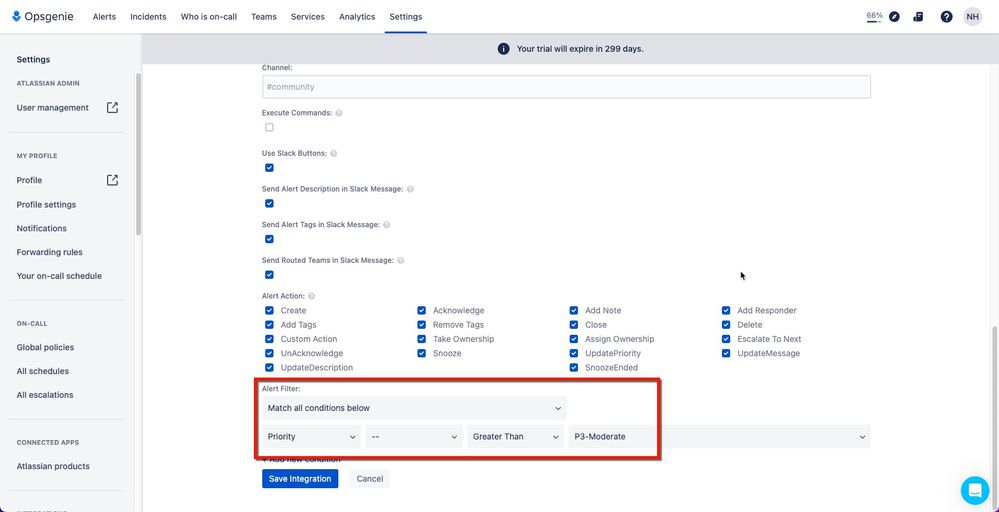Screen dimensions: 999x512
Task: Go to the Alerts tab
Action: 104,17
